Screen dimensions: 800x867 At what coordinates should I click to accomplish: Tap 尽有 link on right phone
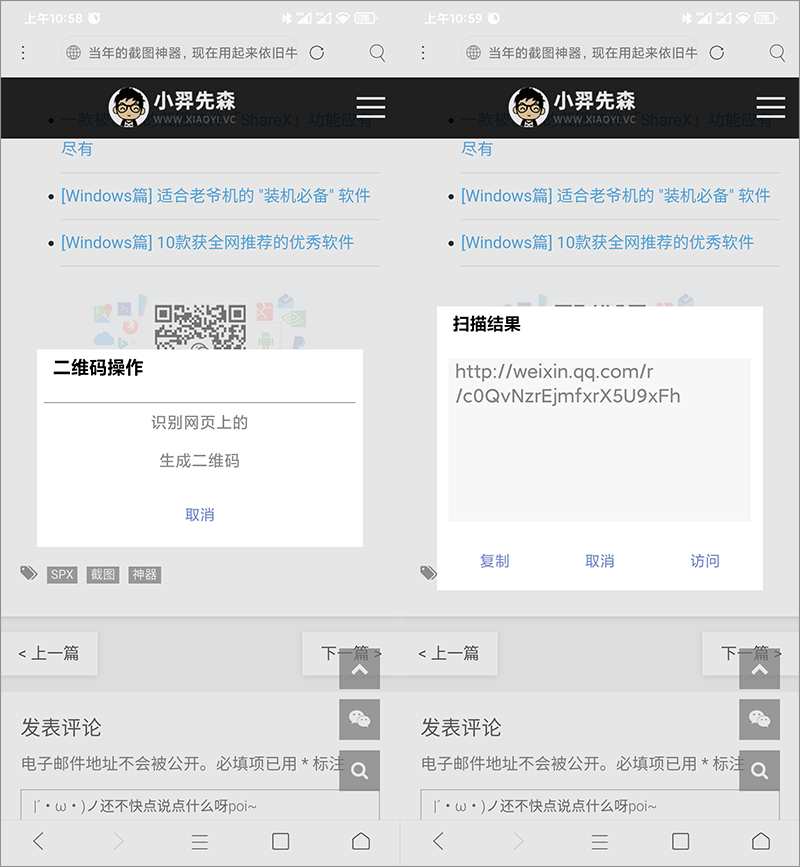477,149
